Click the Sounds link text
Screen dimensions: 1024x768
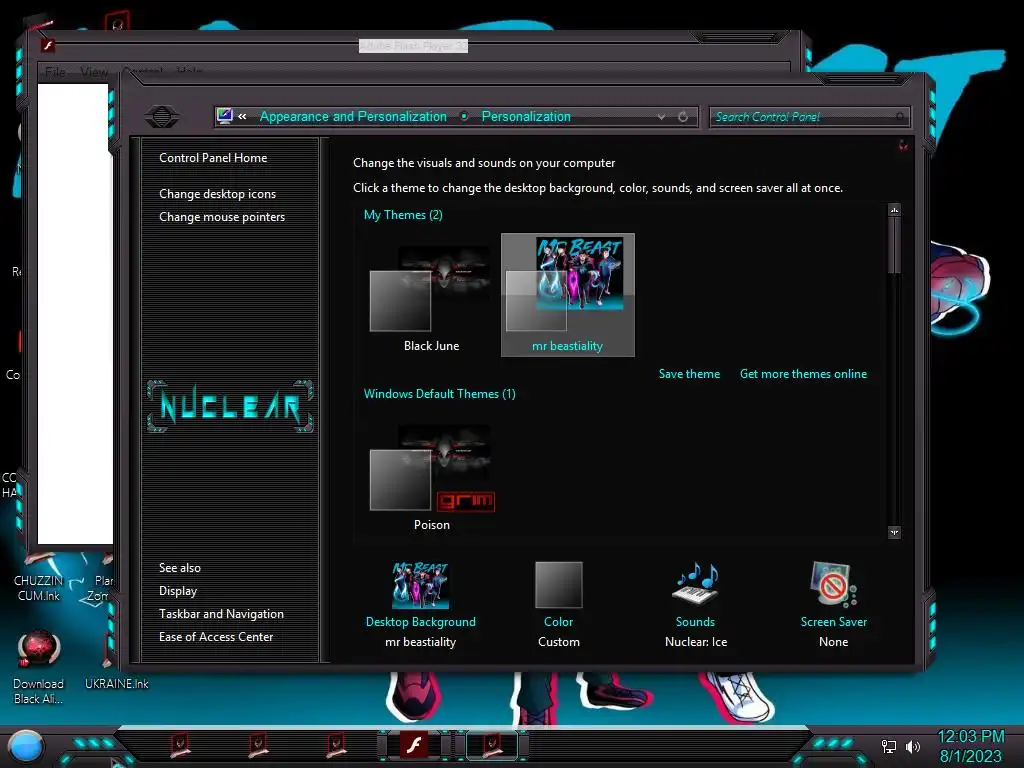coord(696,622)
